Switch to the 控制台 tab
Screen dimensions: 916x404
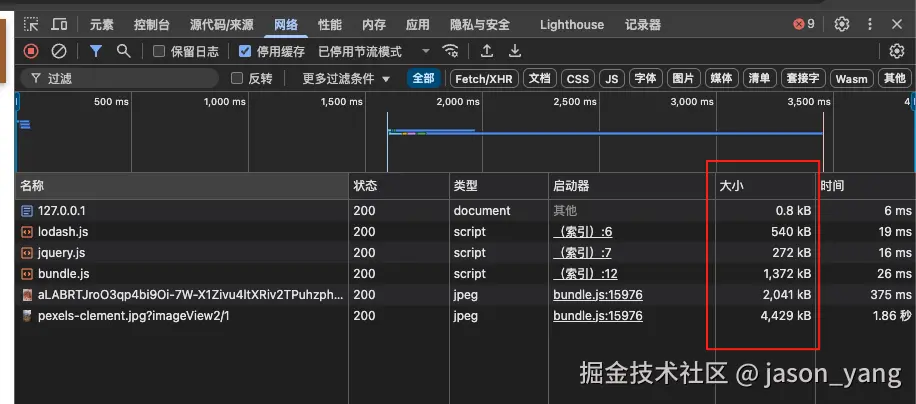(x=151, y=25)
